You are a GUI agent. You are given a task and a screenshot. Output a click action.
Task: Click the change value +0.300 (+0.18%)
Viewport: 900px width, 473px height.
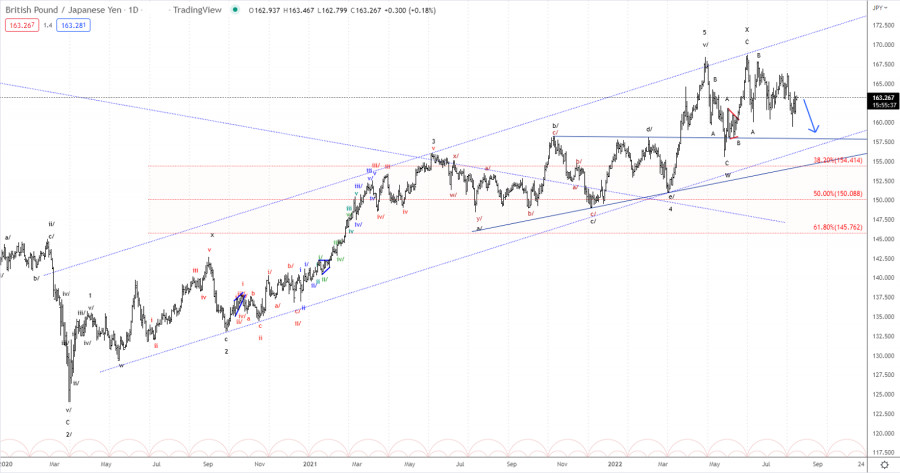click(x=410, y=10)
